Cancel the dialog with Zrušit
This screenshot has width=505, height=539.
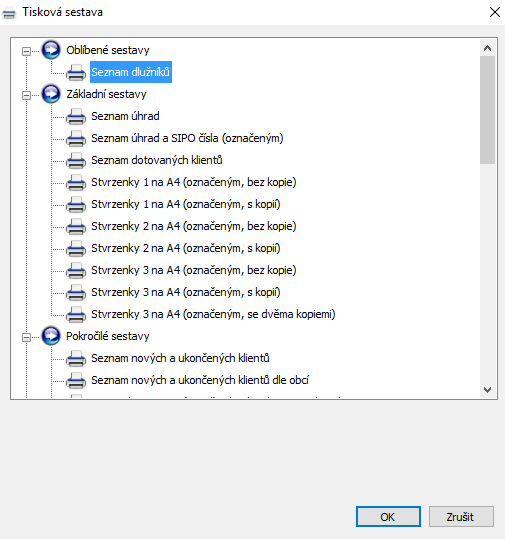(461, 516)
